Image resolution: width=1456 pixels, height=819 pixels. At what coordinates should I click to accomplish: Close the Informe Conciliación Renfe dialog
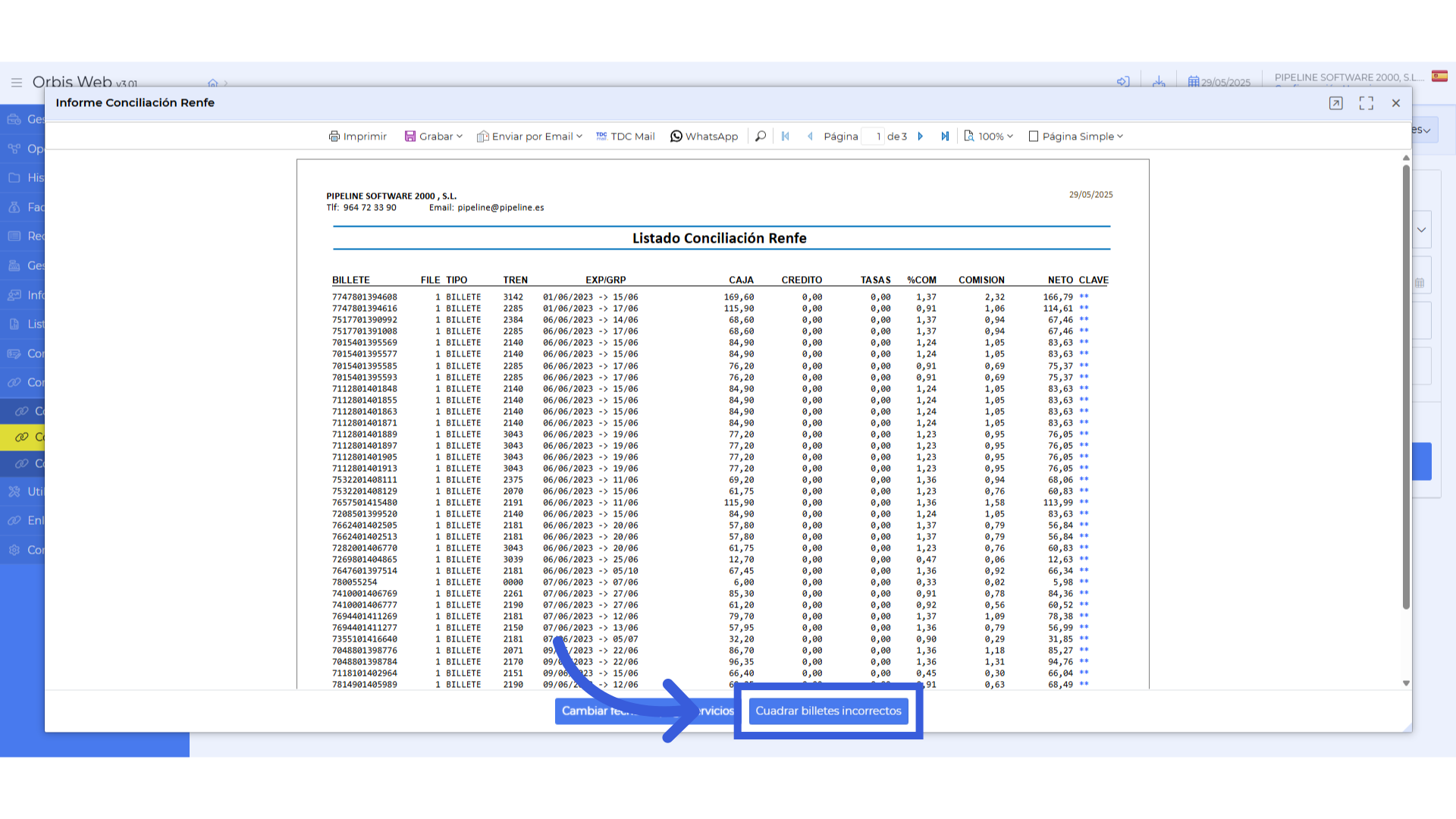click(x=1396, y=103)
